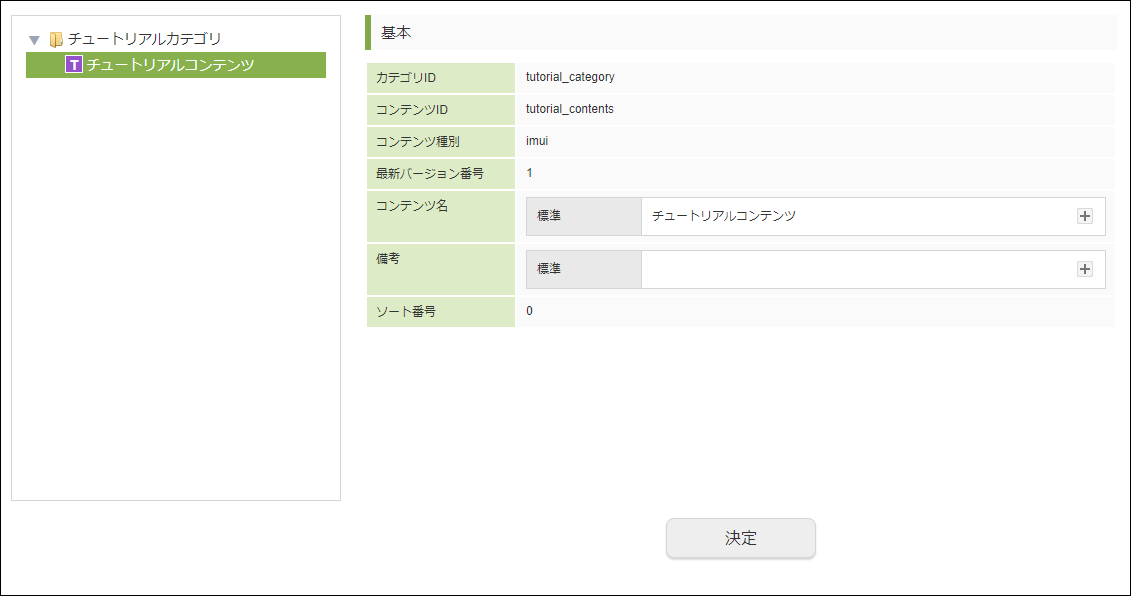Click the tutorial_category value
This screenshot has width=1131, height=596.
(x=570, y=77)
